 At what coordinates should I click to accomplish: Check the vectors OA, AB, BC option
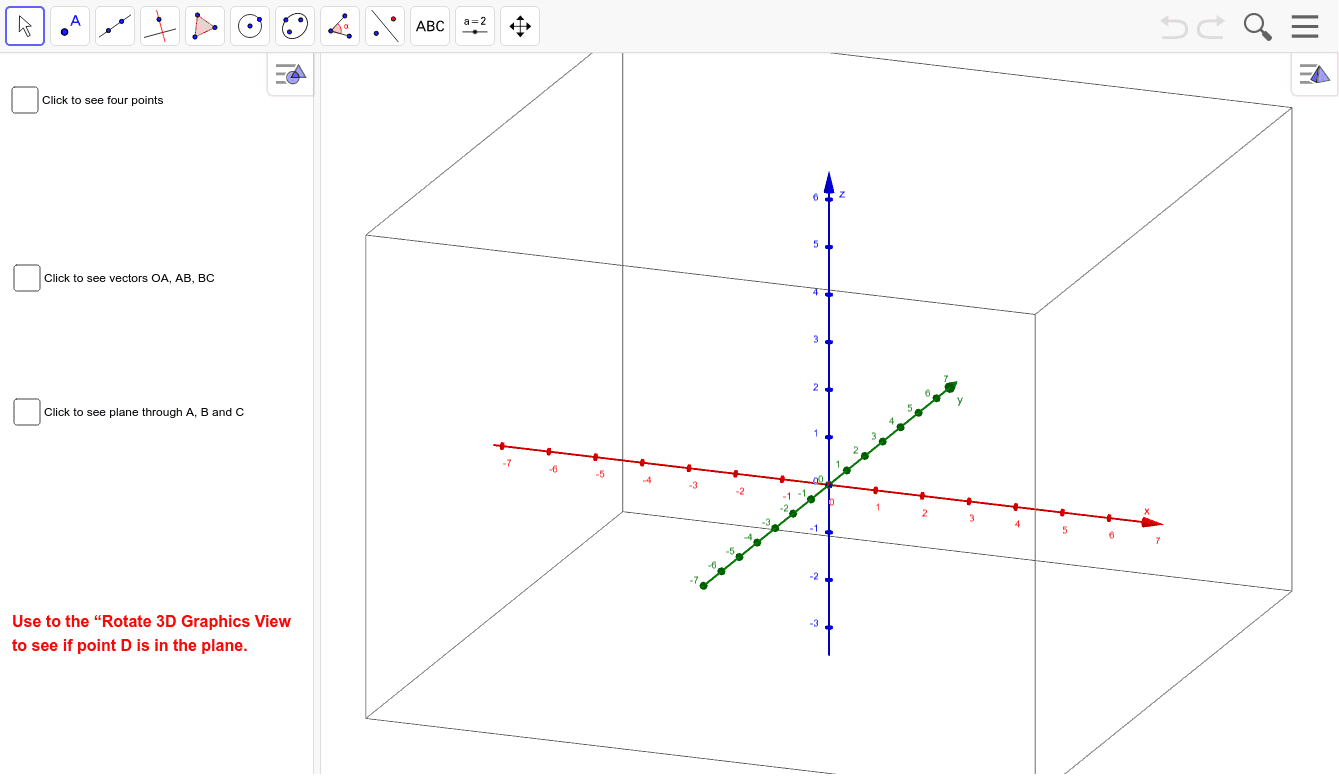pos(26,278)
